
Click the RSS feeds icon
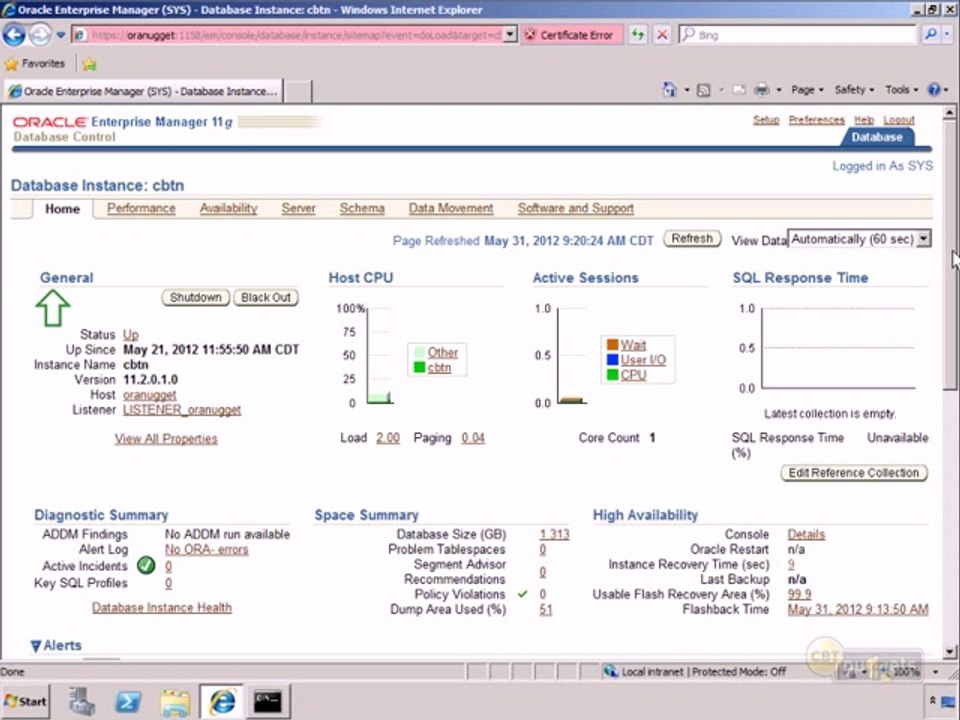pos(704,90)
